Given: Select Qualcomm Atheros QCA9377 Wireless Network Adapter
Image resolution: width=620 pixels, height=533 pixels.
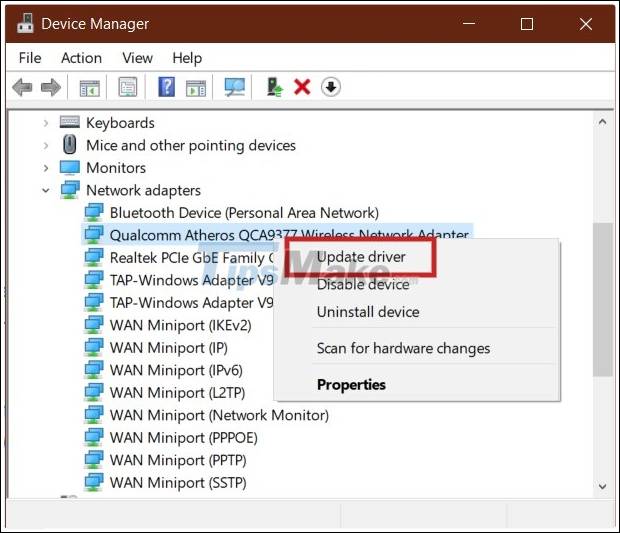Looking at the screenshot, I should point(289,235).
